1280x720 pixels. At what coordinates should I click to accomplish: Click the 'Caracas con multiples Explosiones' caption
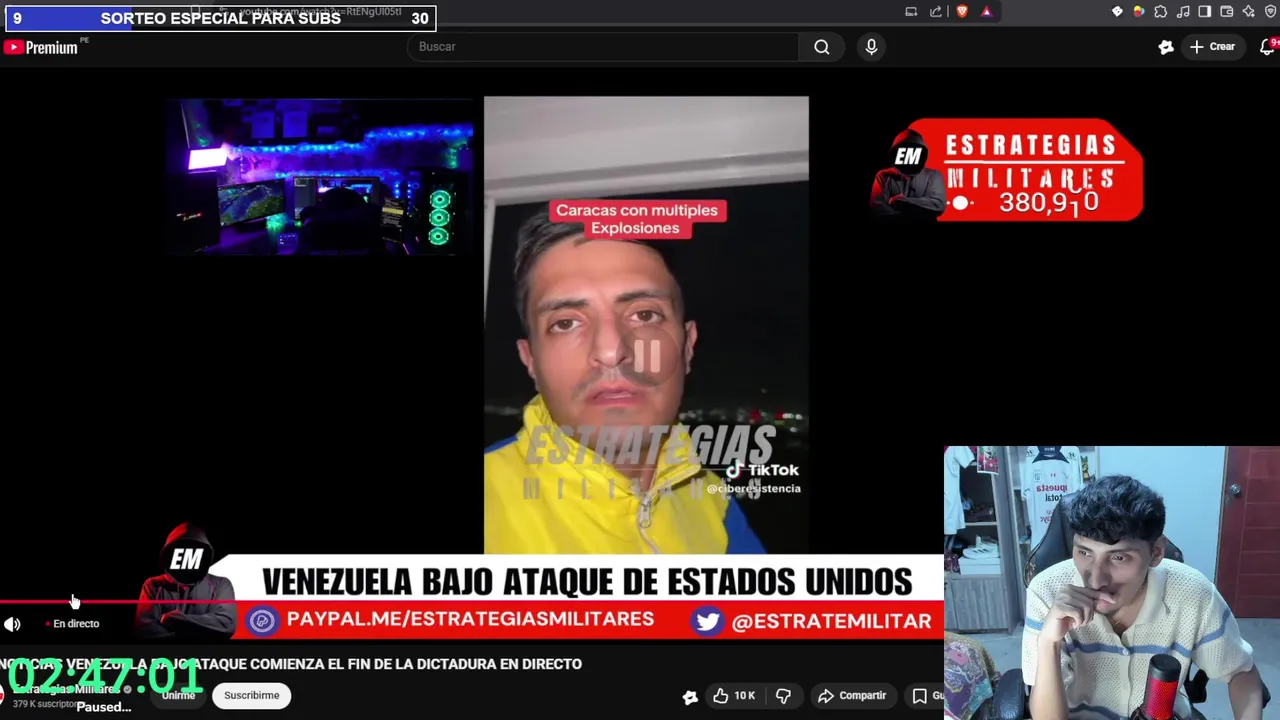[x=637, y=219]
